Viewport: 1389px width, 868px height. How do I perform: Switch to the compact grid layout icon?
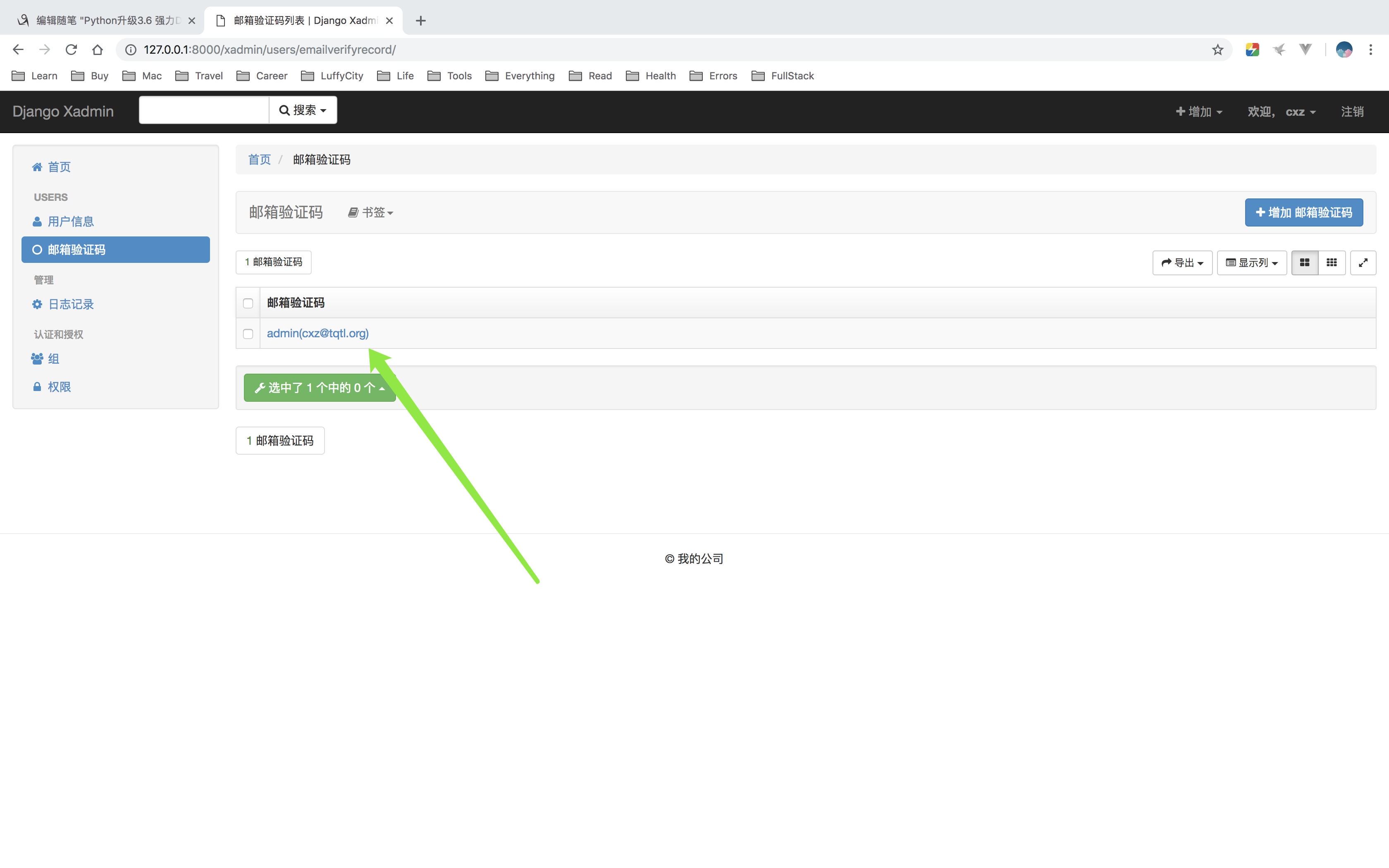pyautogui.click(x=1332, y=262)
